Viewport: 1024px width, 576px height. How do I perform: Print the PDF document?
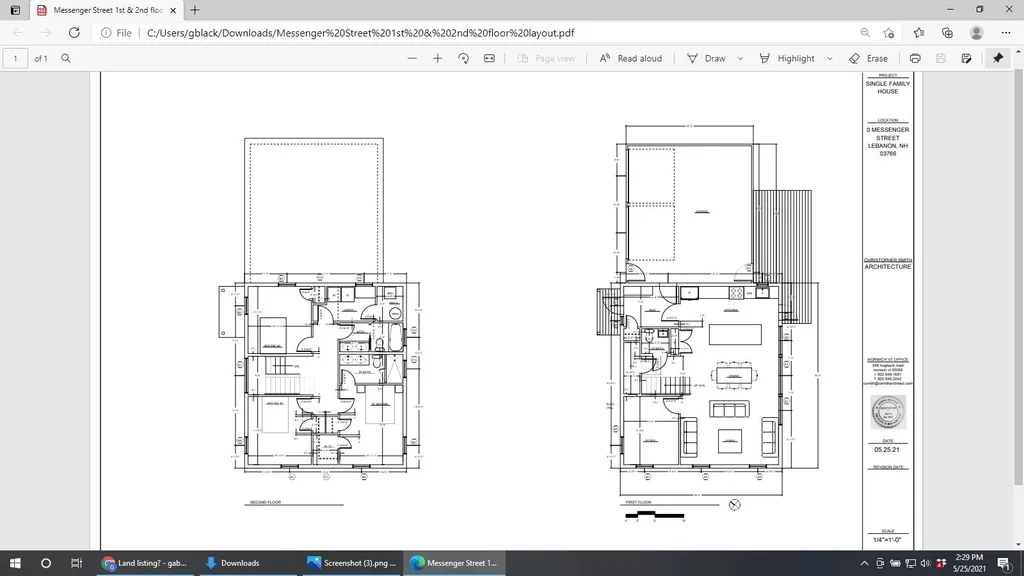click(915, 58)
